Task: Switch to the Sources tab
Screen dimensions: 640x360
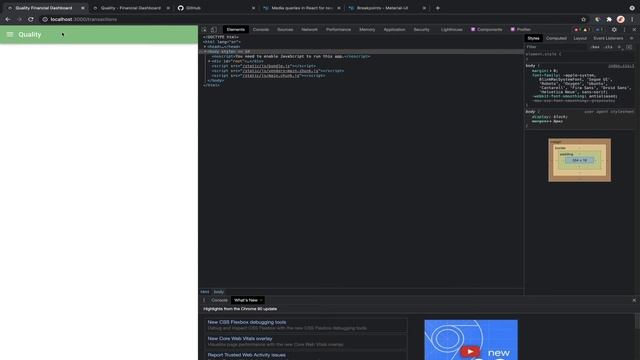Action: coord(285,29)
